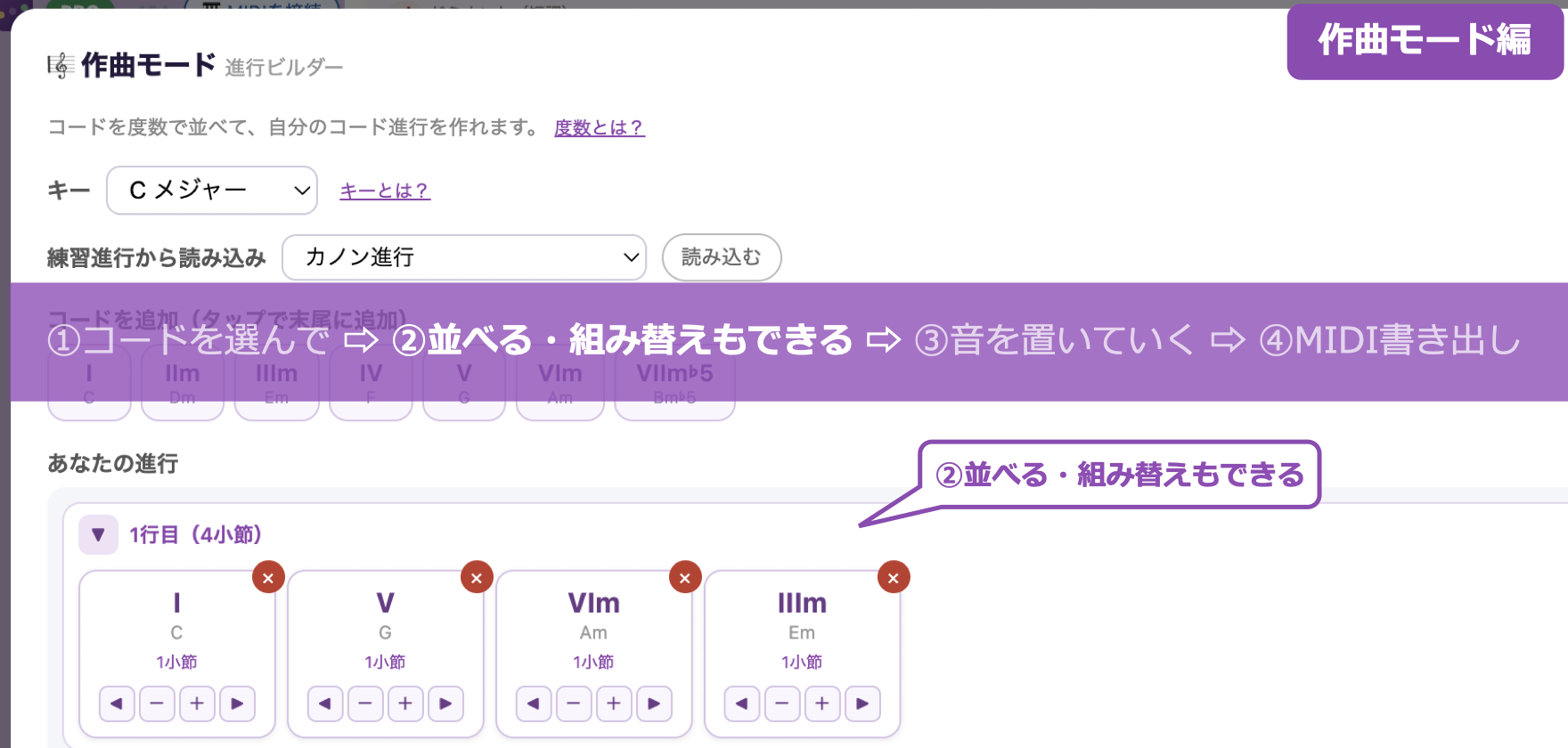Click the 読み込む load button
This screenshot has height=748, width=1568.
pos(722,257)
